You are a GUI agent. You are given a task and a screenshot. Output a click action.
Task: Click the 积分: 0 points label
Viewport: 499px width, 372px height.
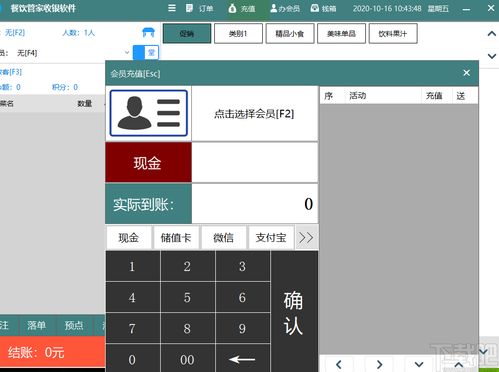coord(65,87)
